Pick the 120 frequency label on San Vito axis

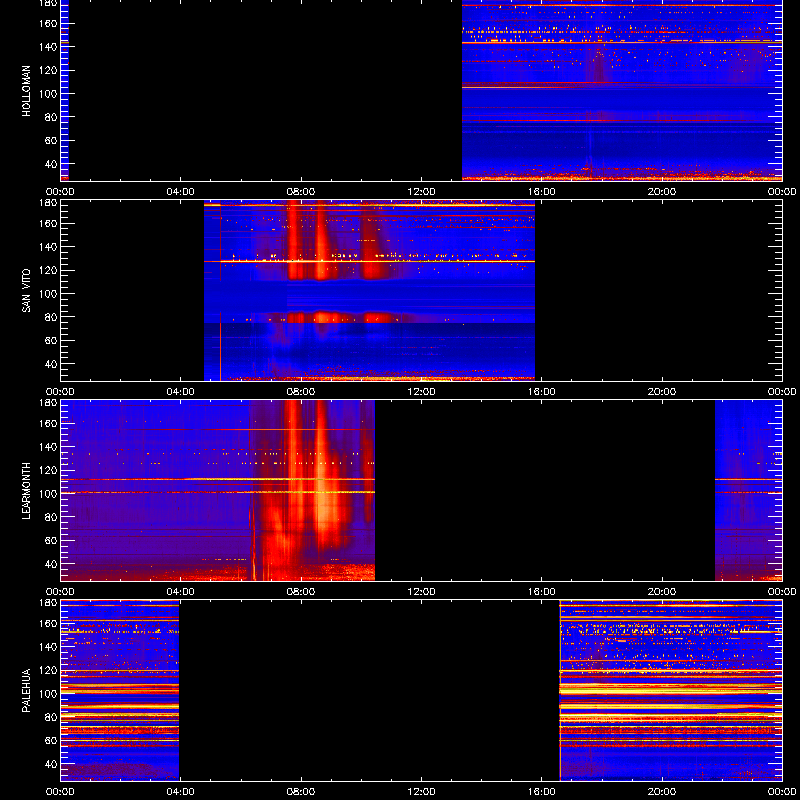tap(50, 270)
